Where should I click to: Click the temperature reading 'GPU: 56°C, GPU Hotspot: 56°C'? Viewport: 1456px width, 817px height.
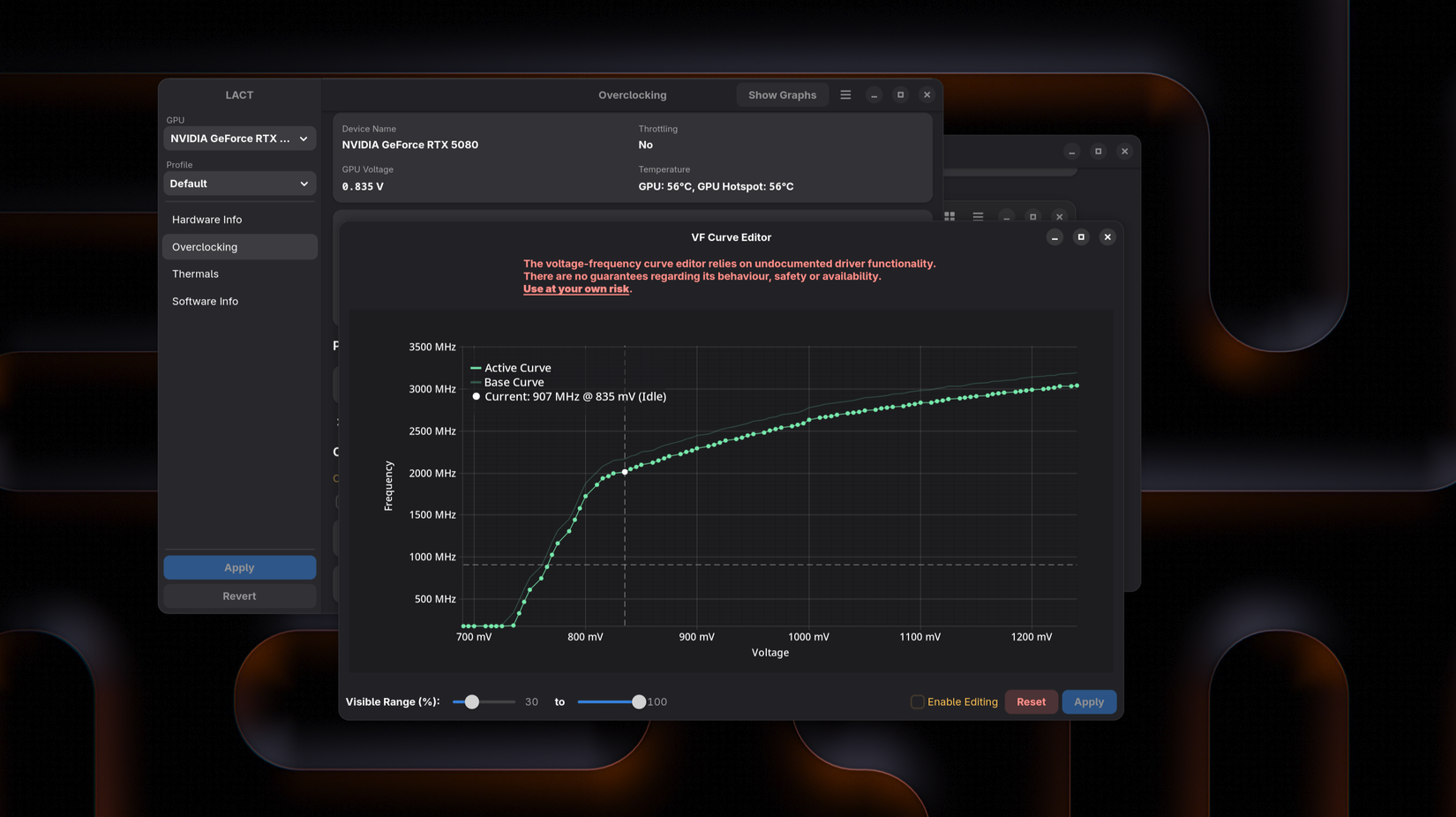[x=716, y=187]
